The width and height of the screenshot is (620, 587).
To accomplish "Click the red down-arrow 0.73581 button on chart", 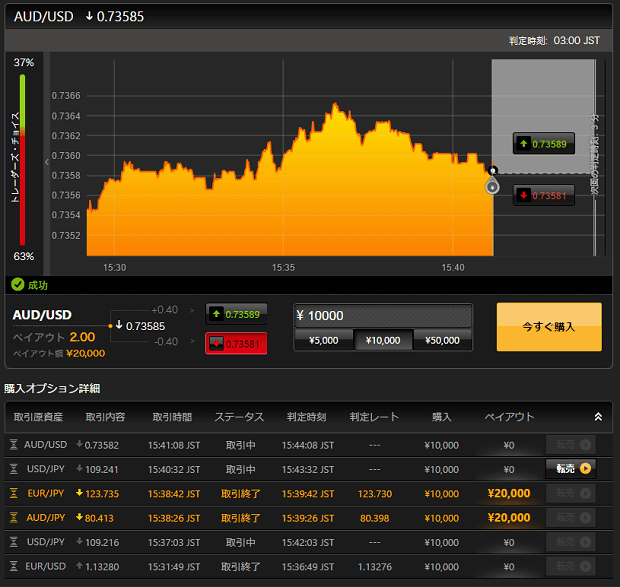I will pos(544,195).
